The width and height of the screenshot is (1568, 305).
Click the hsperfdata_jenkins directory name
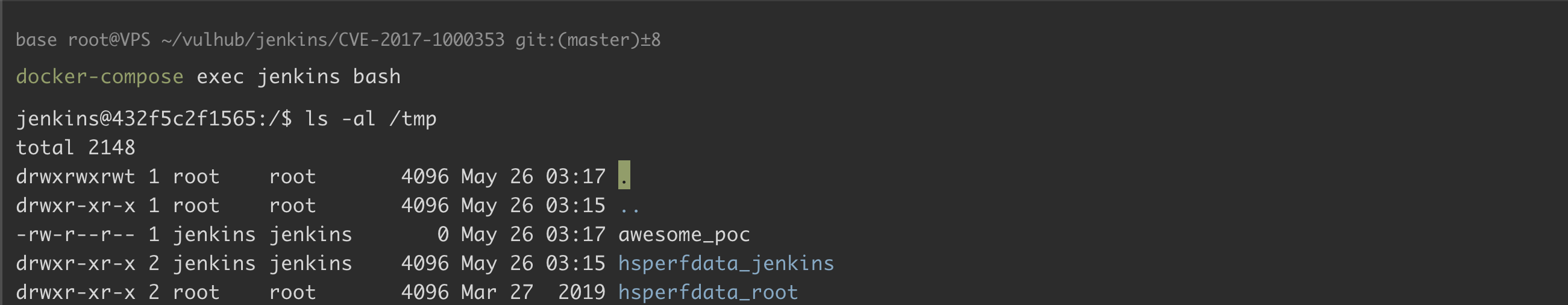point(726,263)
